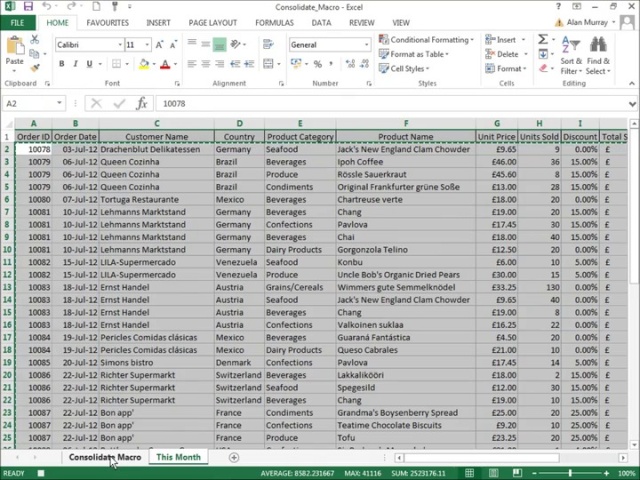Open Cell Styles dropdown
The image size is (640, 480).
[x=404, y=69]
